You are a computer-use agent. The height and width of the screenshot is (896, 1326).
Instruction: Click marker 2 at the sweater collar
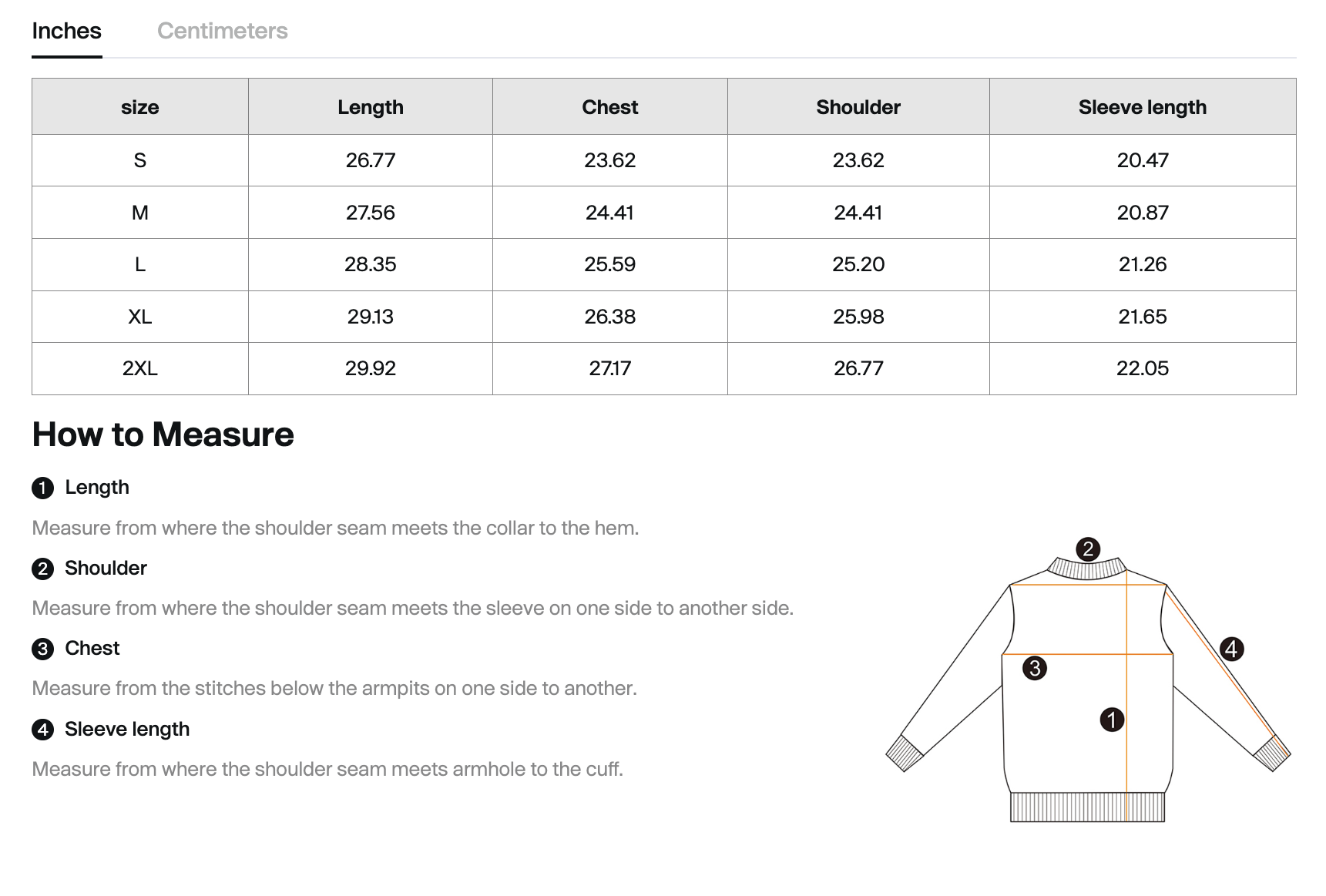[x=1088, y=549]
